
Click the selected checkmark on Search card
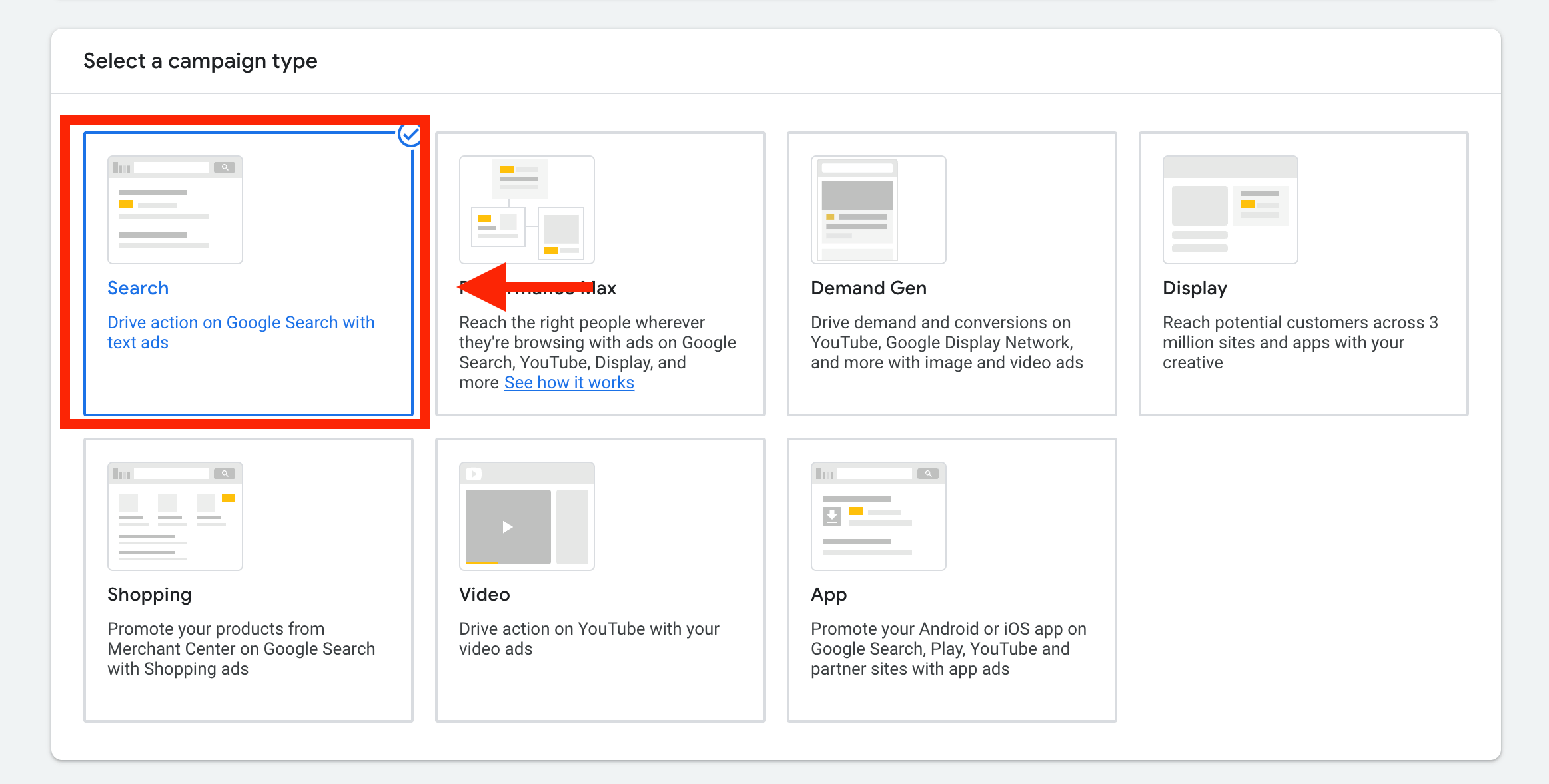[410, 135]
